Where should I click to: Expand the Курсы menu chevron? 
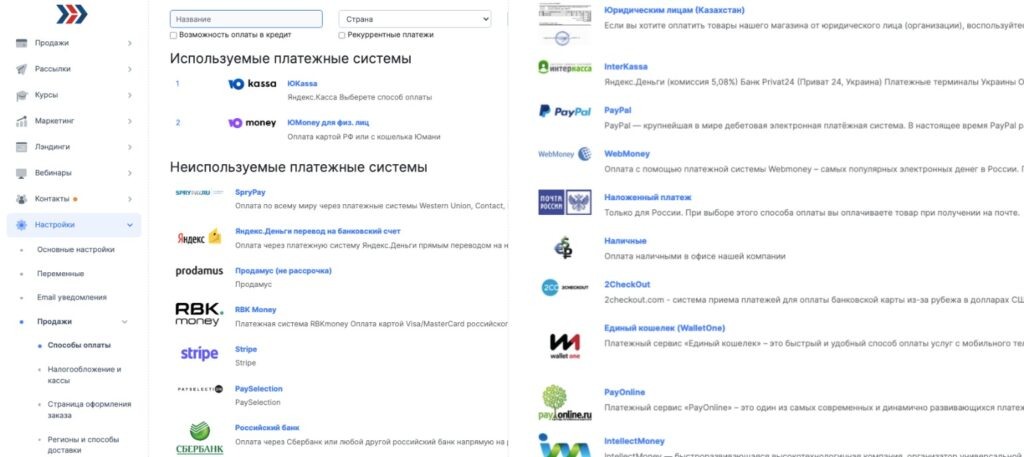click(x=129, y=95)
